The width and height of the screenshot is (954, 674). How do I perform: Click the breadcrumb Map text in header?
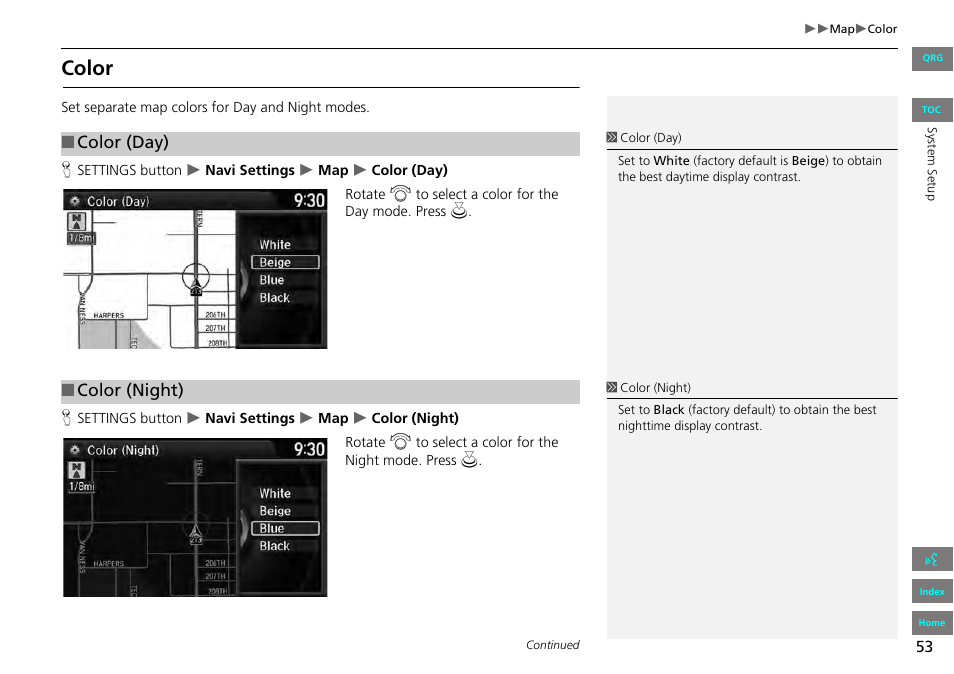[x=842, y=29]
